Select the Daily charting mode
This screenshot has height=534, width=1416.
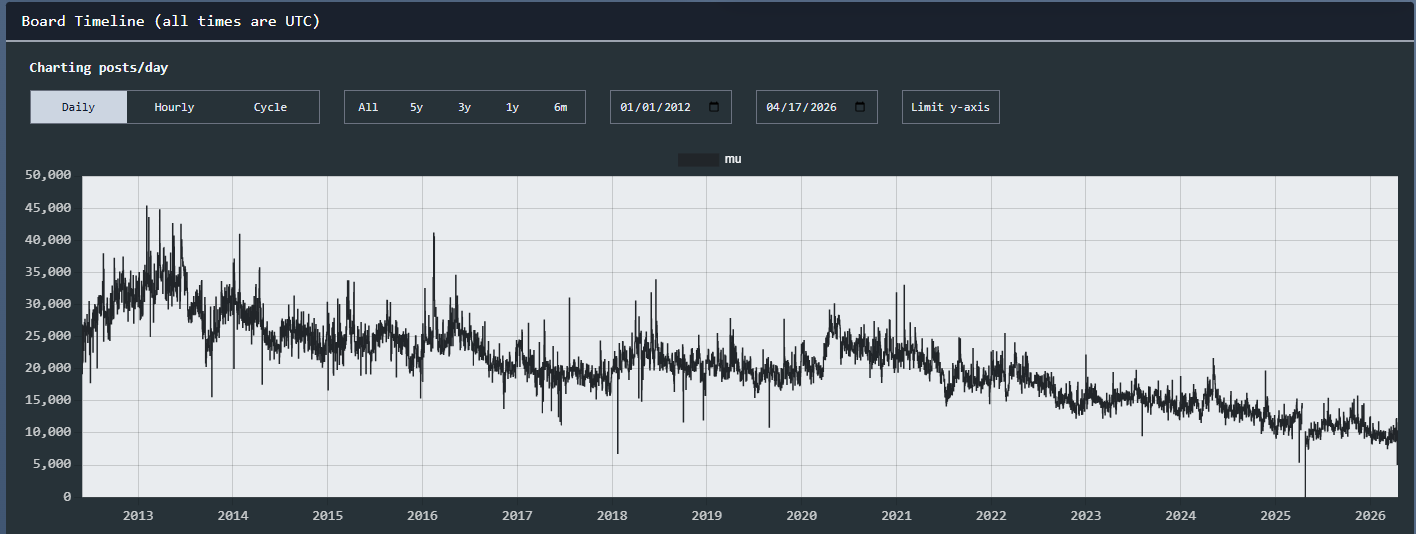tap(78, 107)
